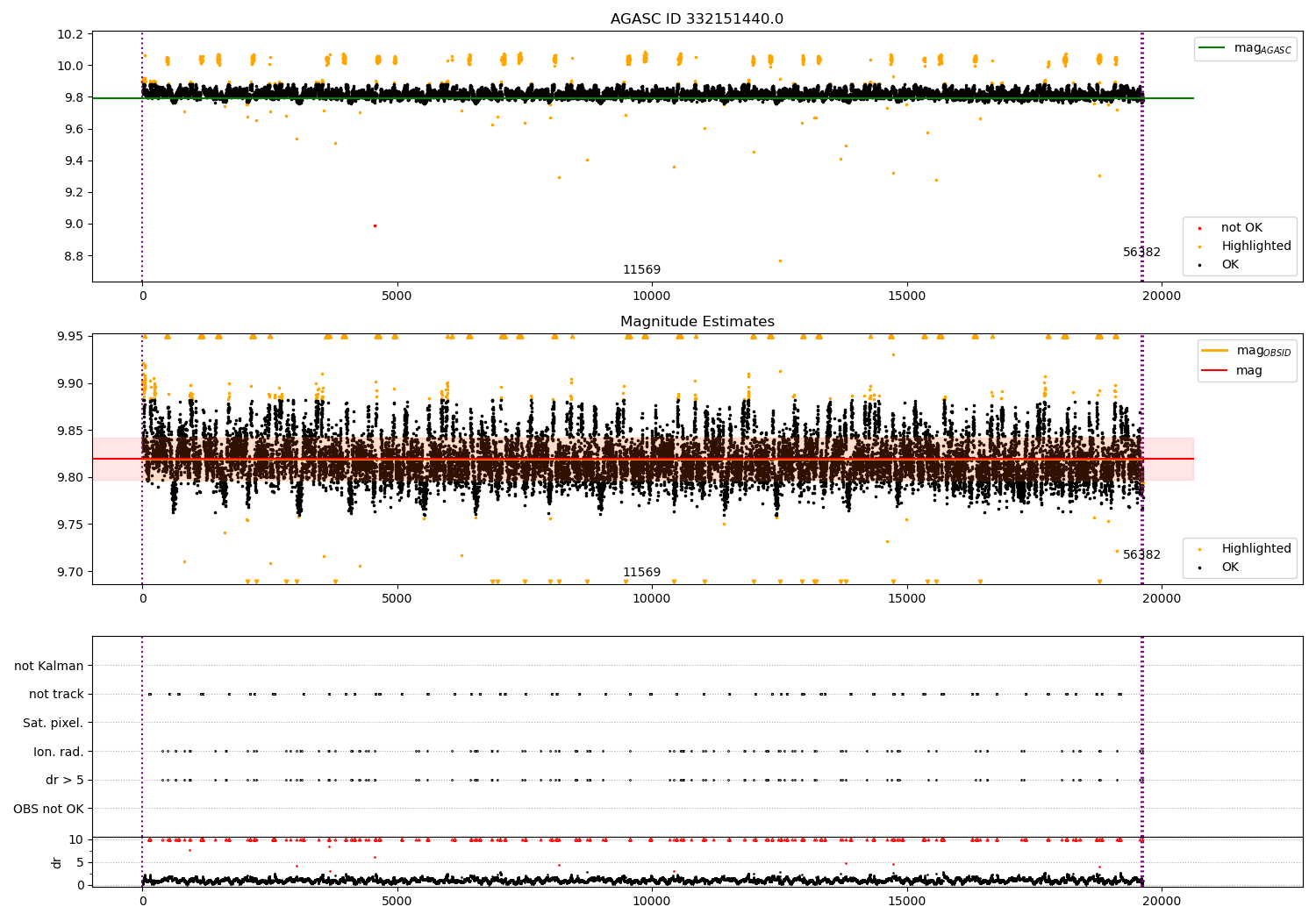The image size is (1316, 921).
Task: Click the 'AGASC ID 332151440.0' plot title
Action: click(x=697, y=19)
